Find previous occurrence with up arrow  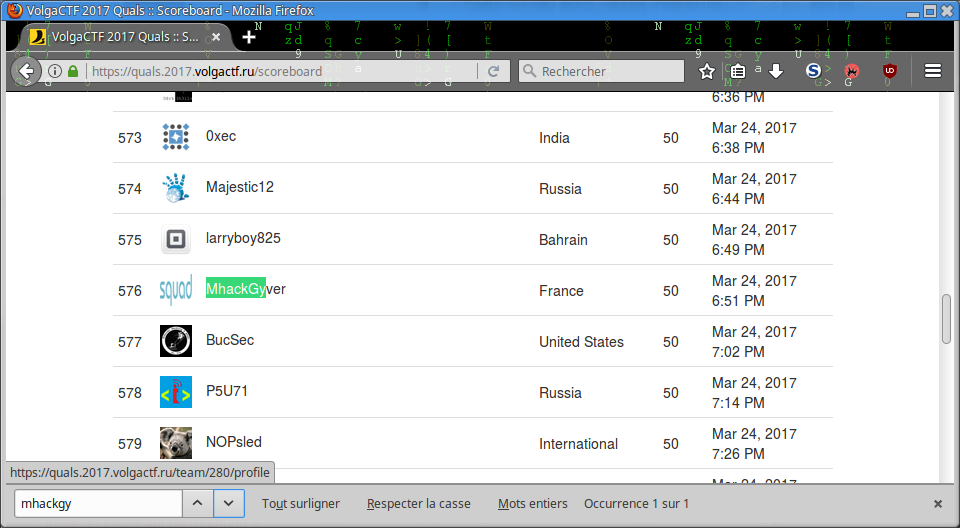coord(197,503)
